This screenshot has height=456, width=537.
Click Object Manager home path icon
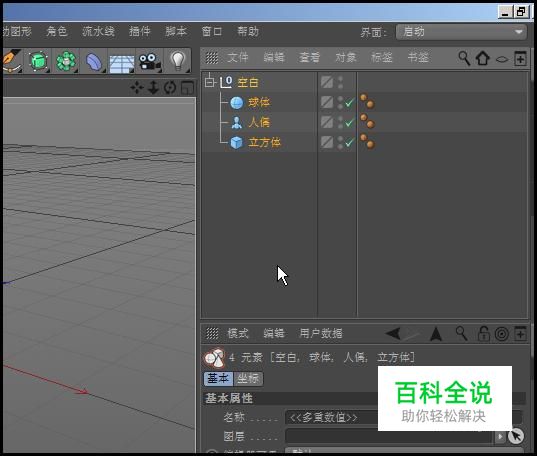[483, 58]
